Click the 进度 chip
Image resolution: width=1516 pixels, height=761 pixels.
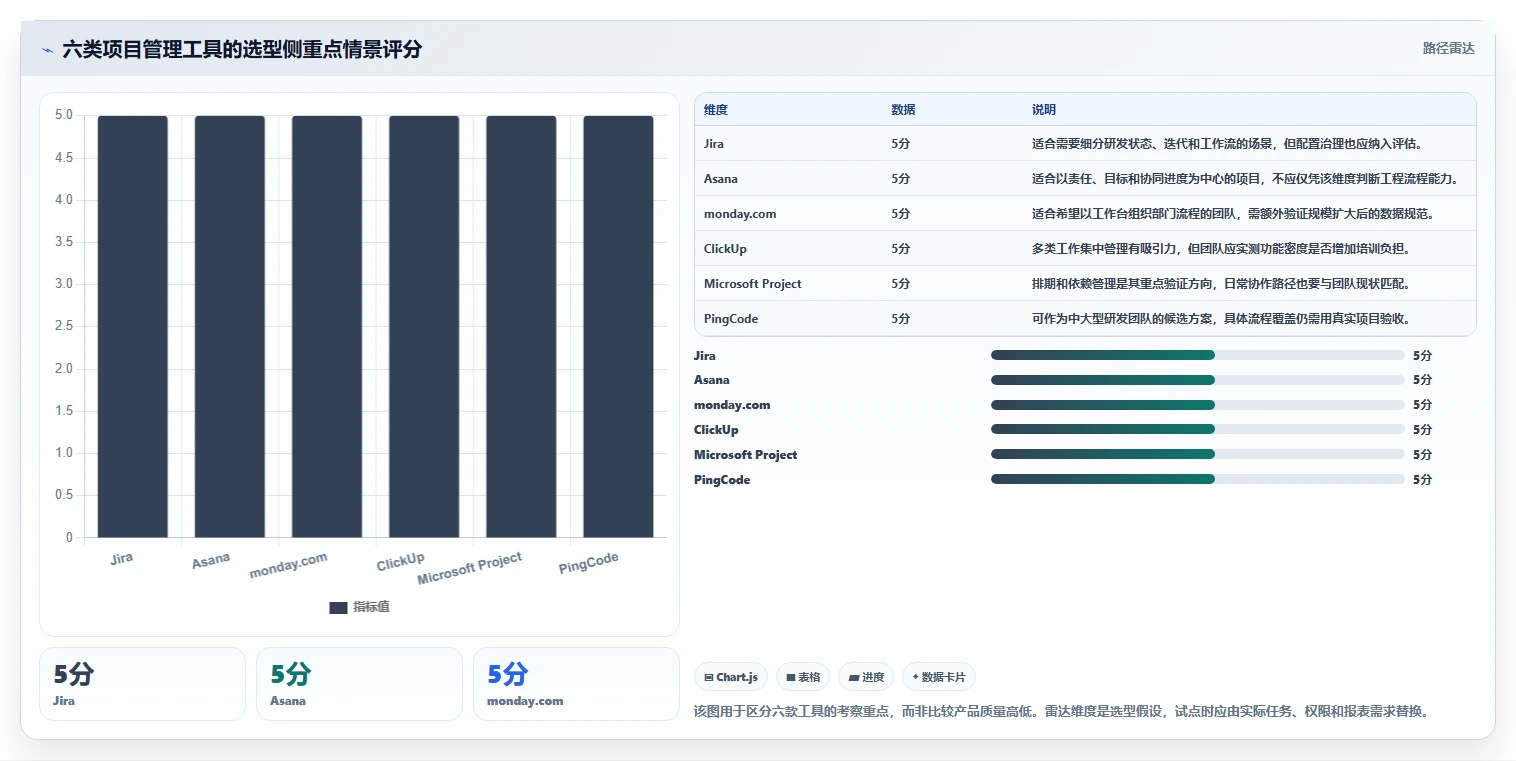866,677
